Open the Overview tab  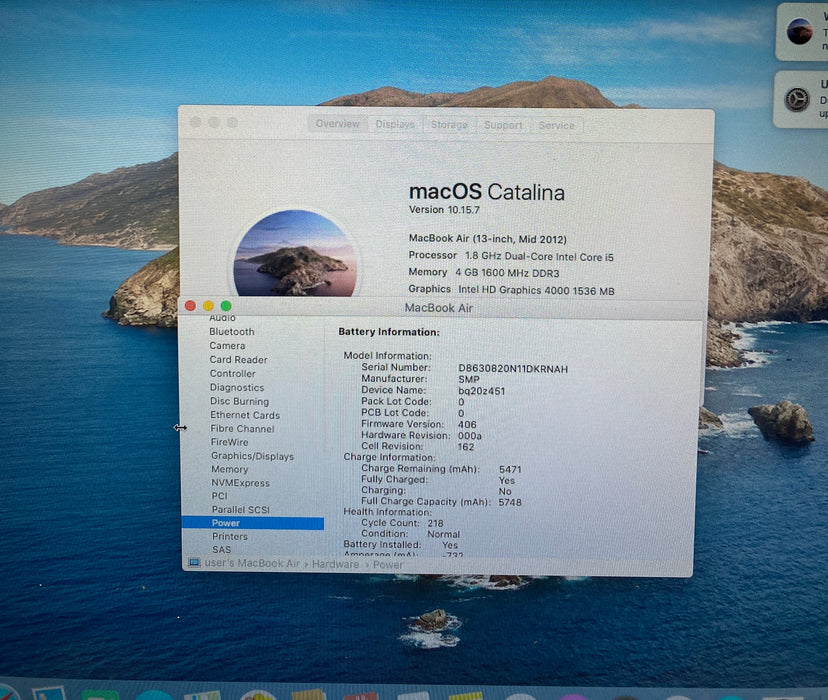click(x=337, y=124)
